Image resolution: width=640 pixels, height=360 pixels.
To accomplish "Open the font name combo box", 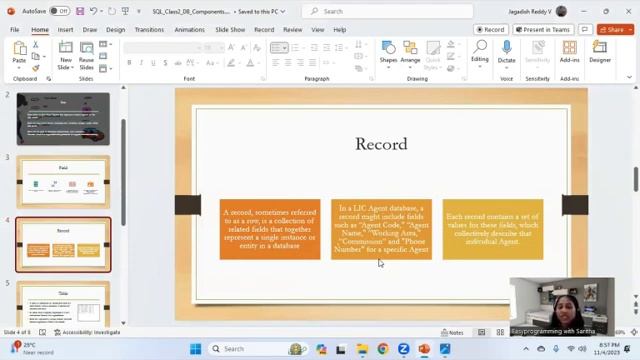I will (163, 48).
